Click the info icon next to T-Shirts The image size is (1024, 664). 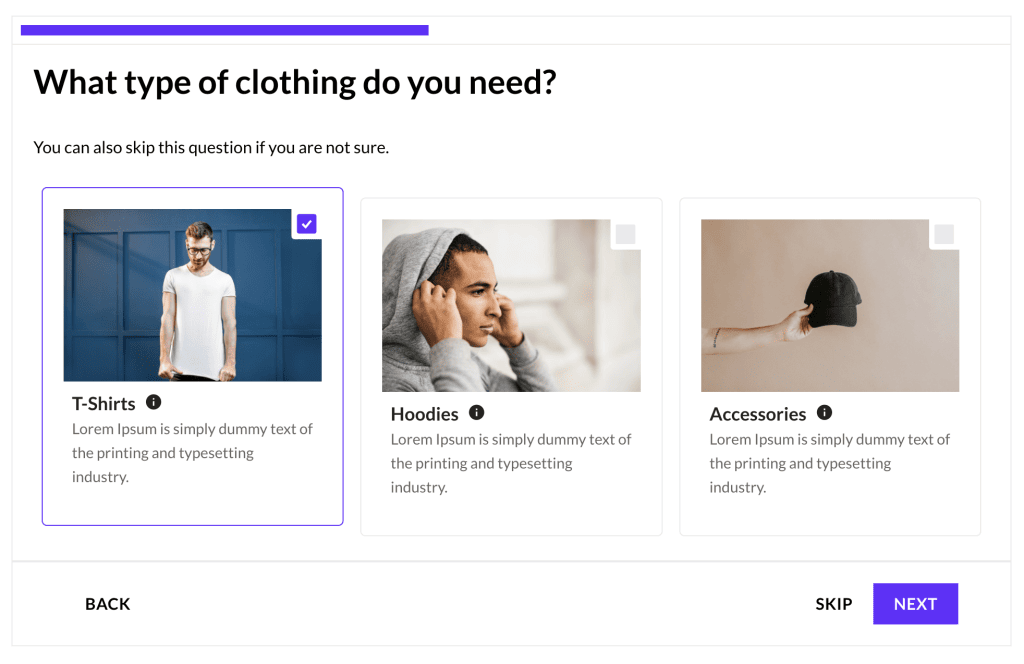coord(153,402)
